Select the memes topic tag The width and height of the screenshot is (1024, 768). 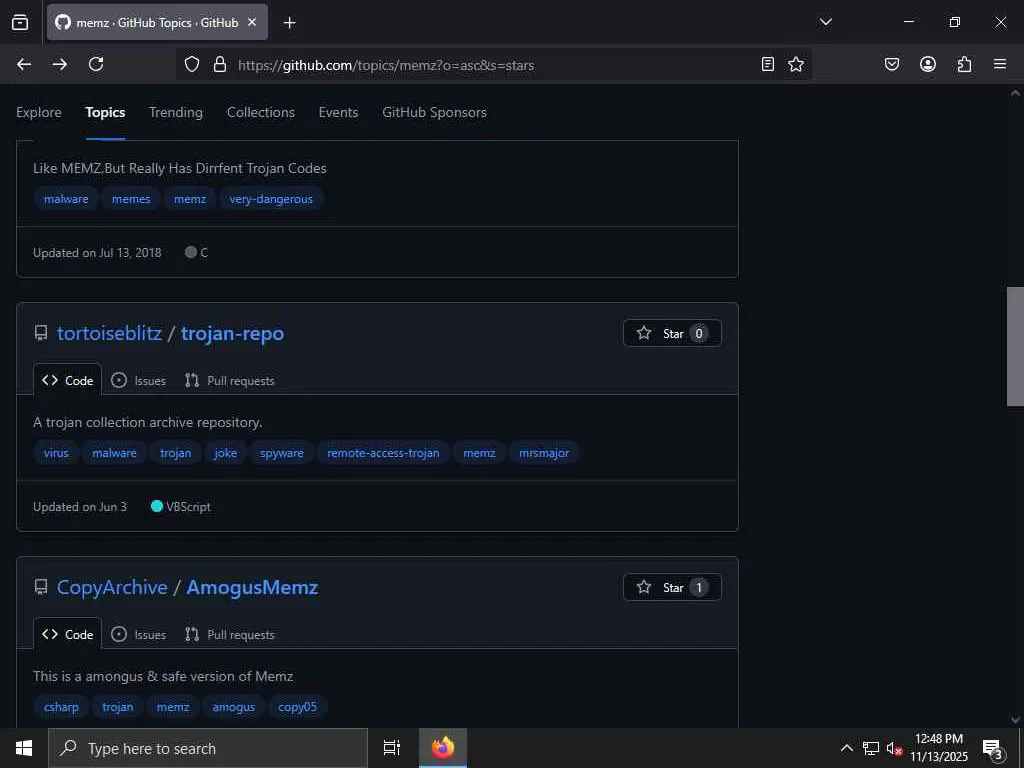point(131,199)
